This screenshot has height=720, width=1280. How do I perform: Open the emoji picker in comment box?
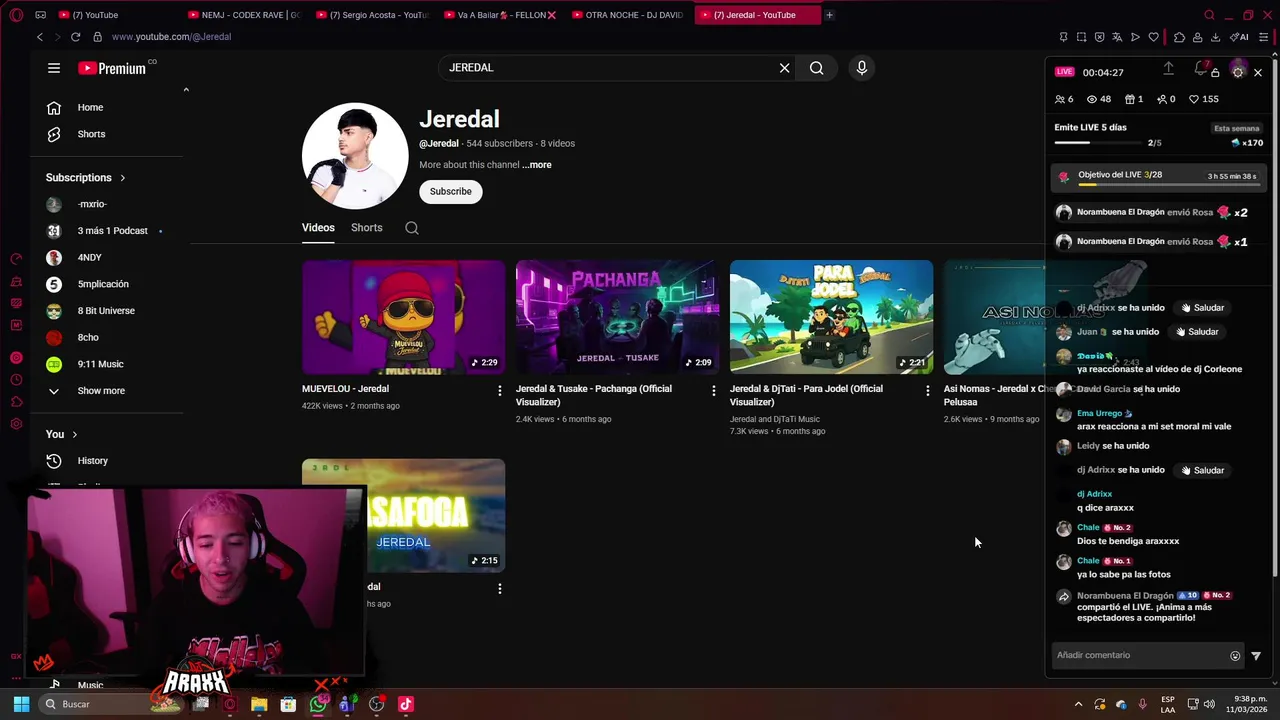1235,656
